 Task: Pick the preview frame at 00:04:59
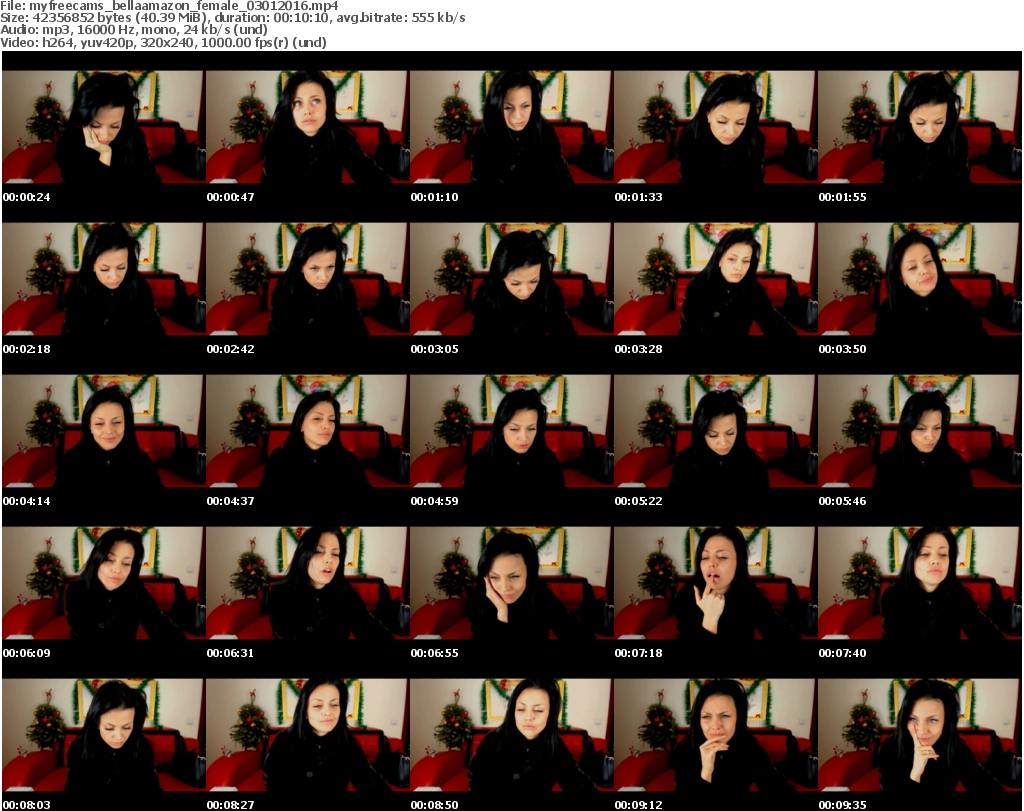511,432
